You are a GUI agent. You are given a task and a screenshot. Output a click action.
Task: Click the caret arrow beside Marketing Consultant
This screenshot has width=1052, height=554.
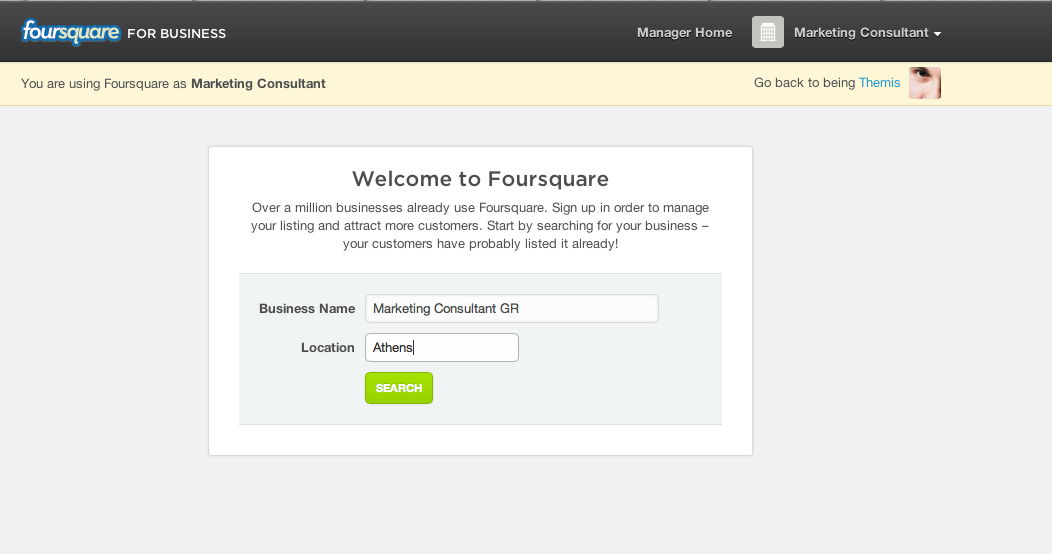click(x=937, y=34)
